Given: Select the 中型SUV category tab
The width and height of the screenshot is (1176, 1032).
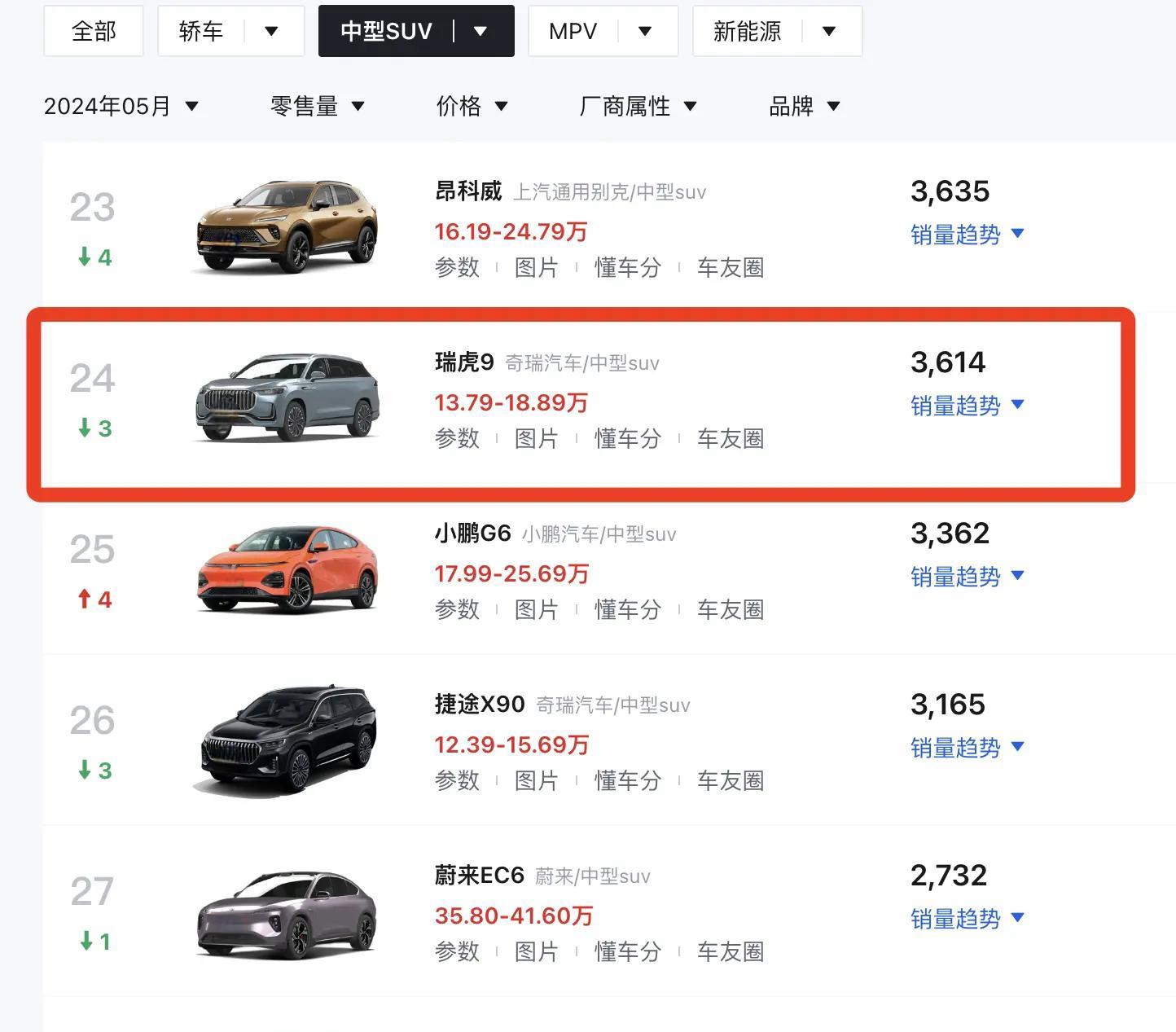Looking at the screenshot, I should point(386,31).
